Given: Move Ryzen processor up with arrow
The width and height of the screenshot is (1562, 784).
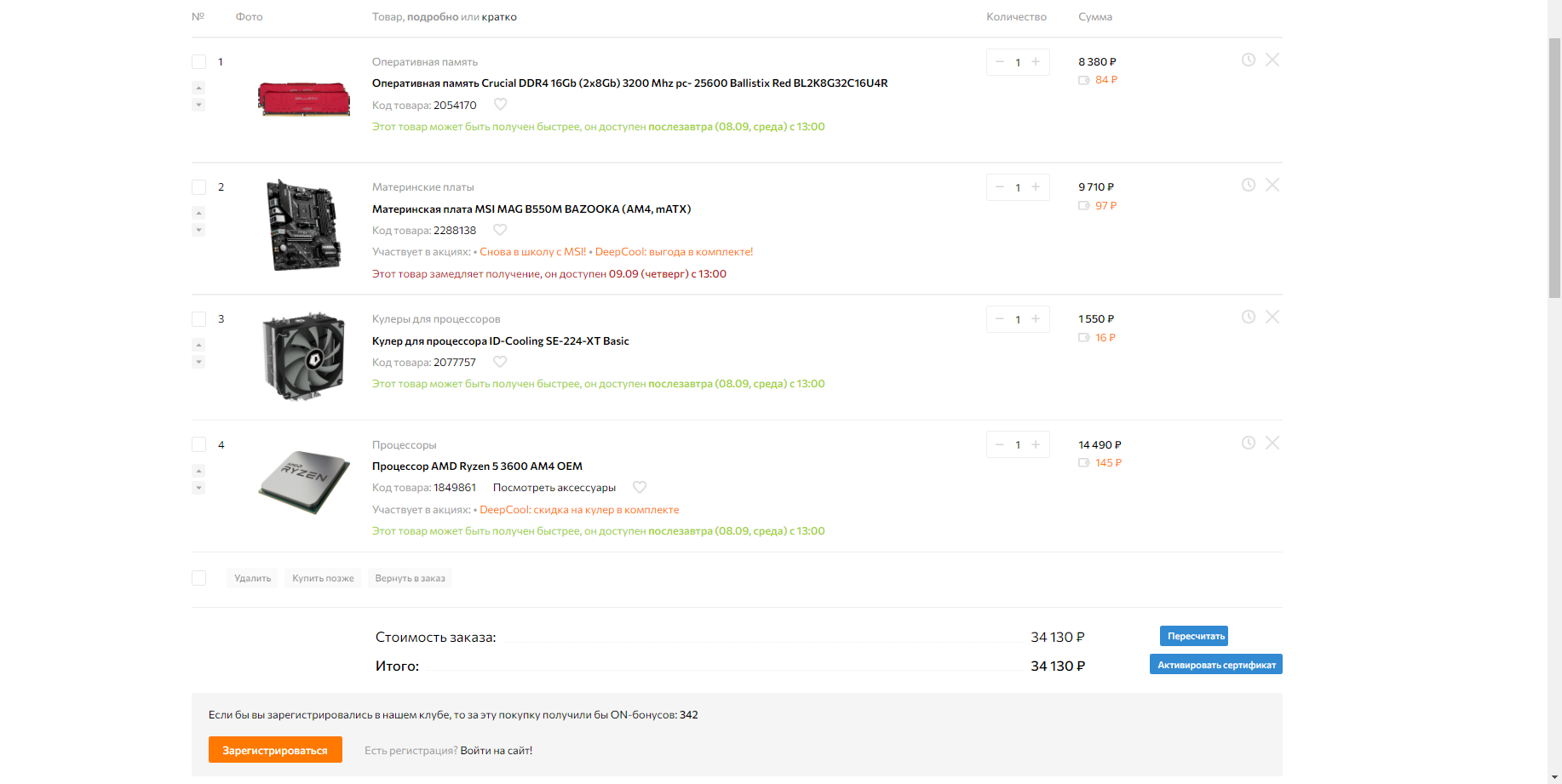Looking at the screenshot, I should click(198, 470).
